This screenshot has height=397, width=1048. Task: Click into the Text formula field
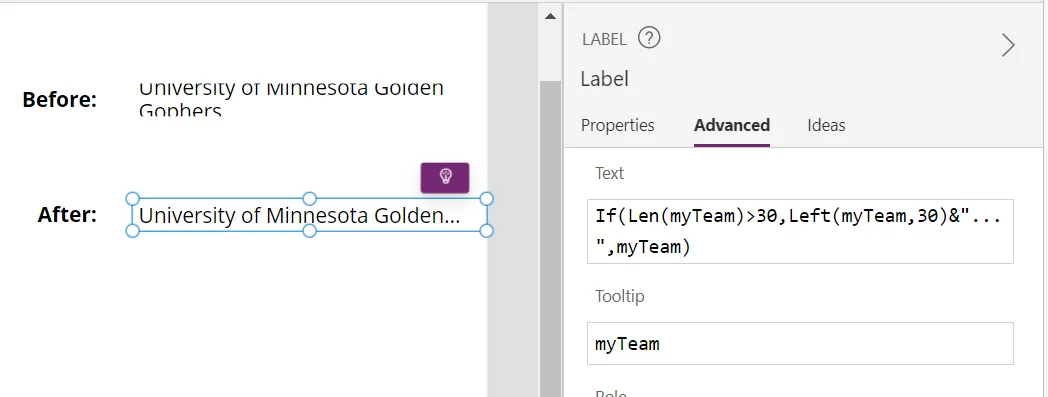tap(800, 231)
